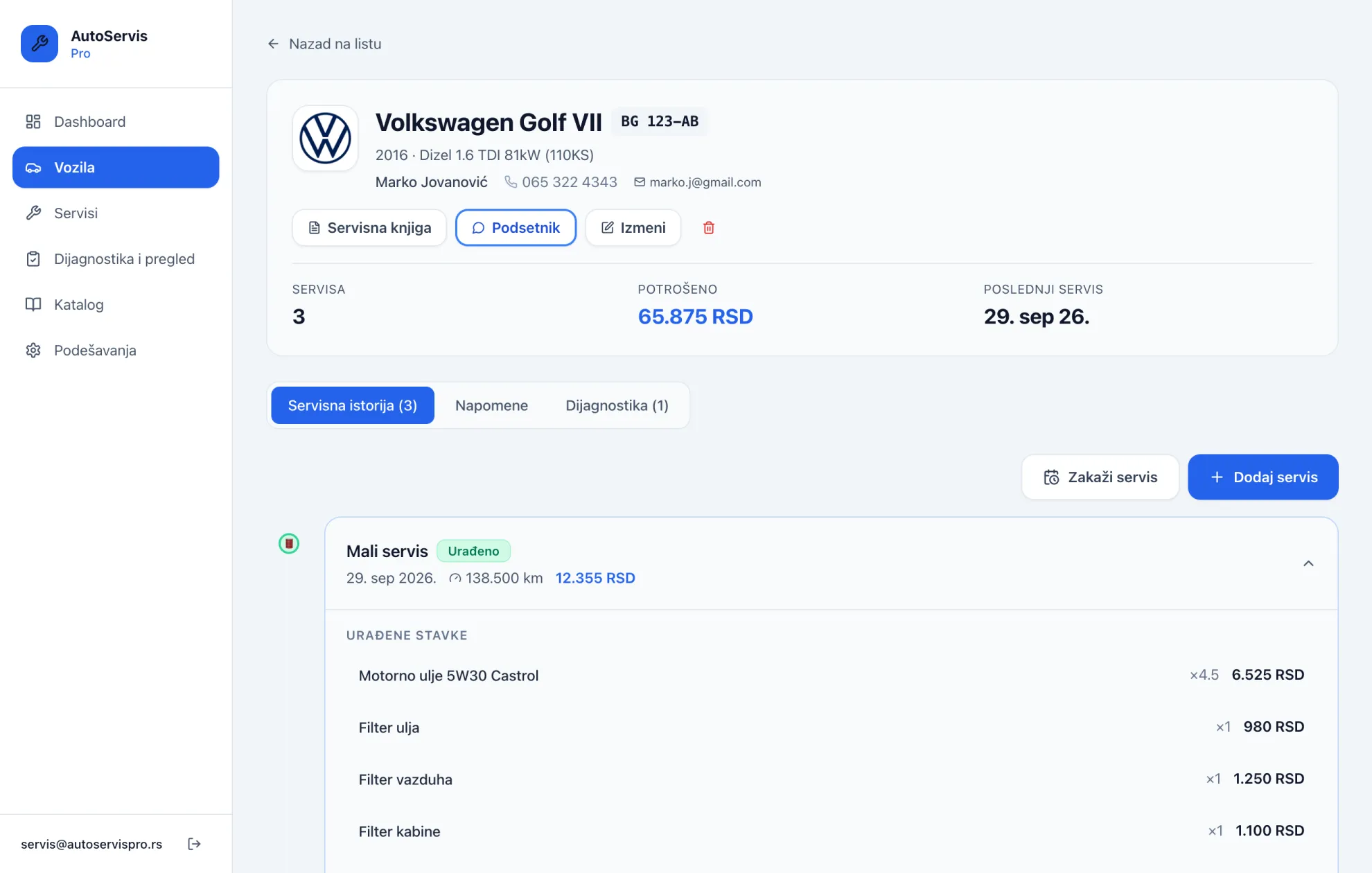Click the owner name Marko Jovanović
Viewport: 1372px width, 873px height.
[x=432, y=182]
